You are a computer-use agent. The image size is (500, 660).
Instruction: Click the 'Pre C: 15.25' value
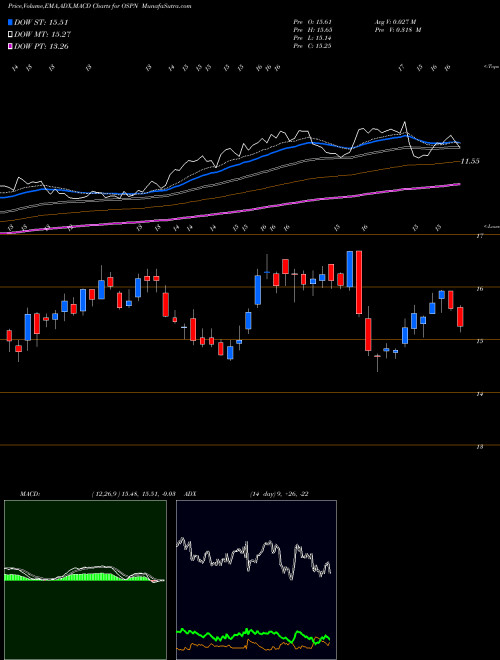coord(312,46)
